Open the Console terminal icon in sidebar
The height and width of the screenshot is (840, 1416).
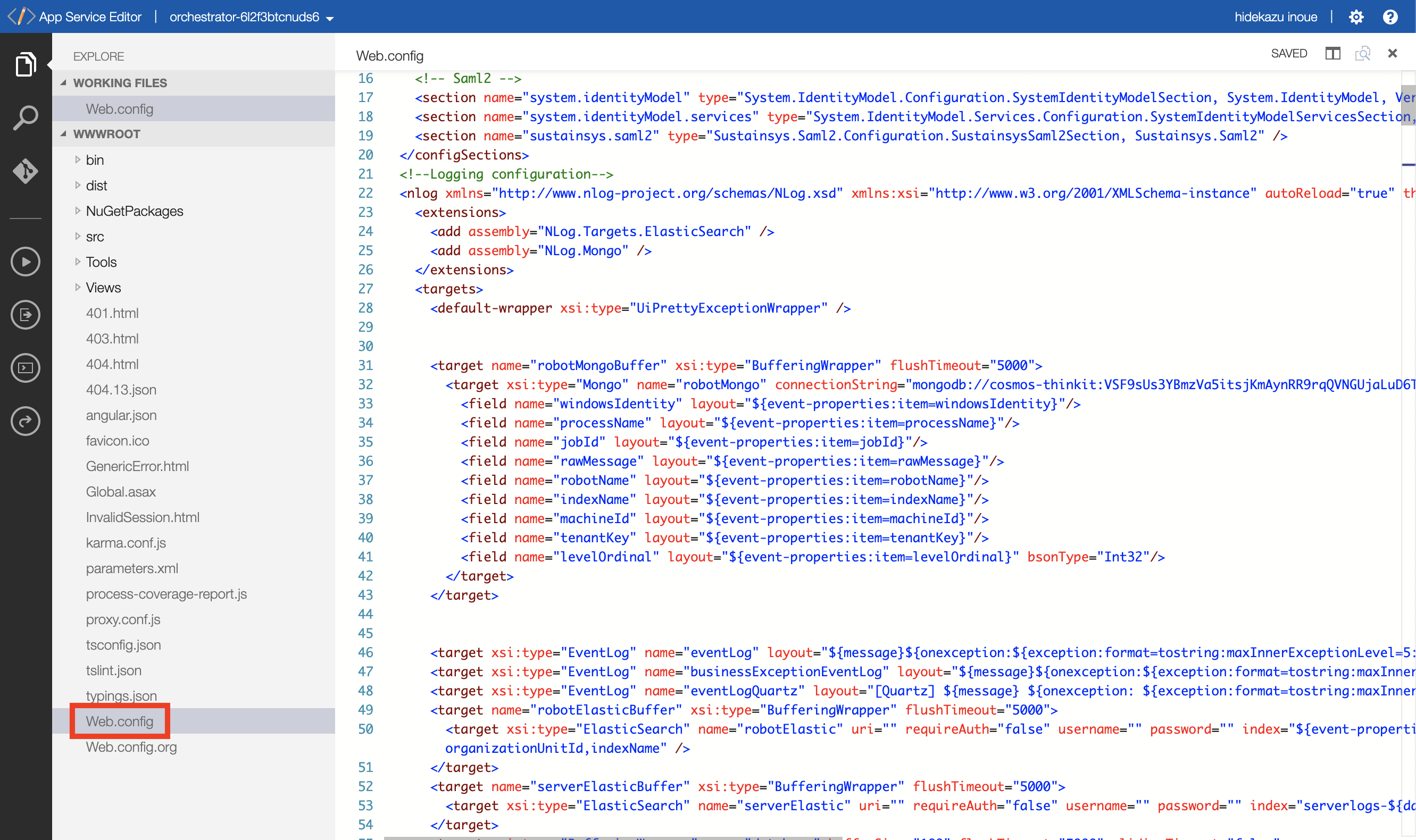point(26,368)
